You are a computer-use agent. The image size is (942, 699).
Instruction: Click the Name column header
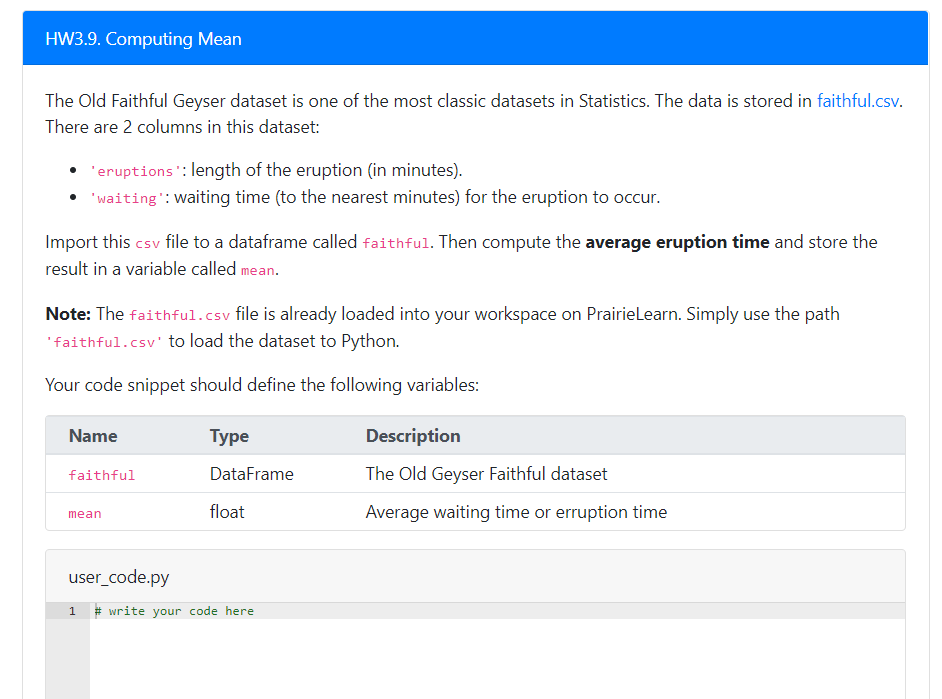[92, 436]
